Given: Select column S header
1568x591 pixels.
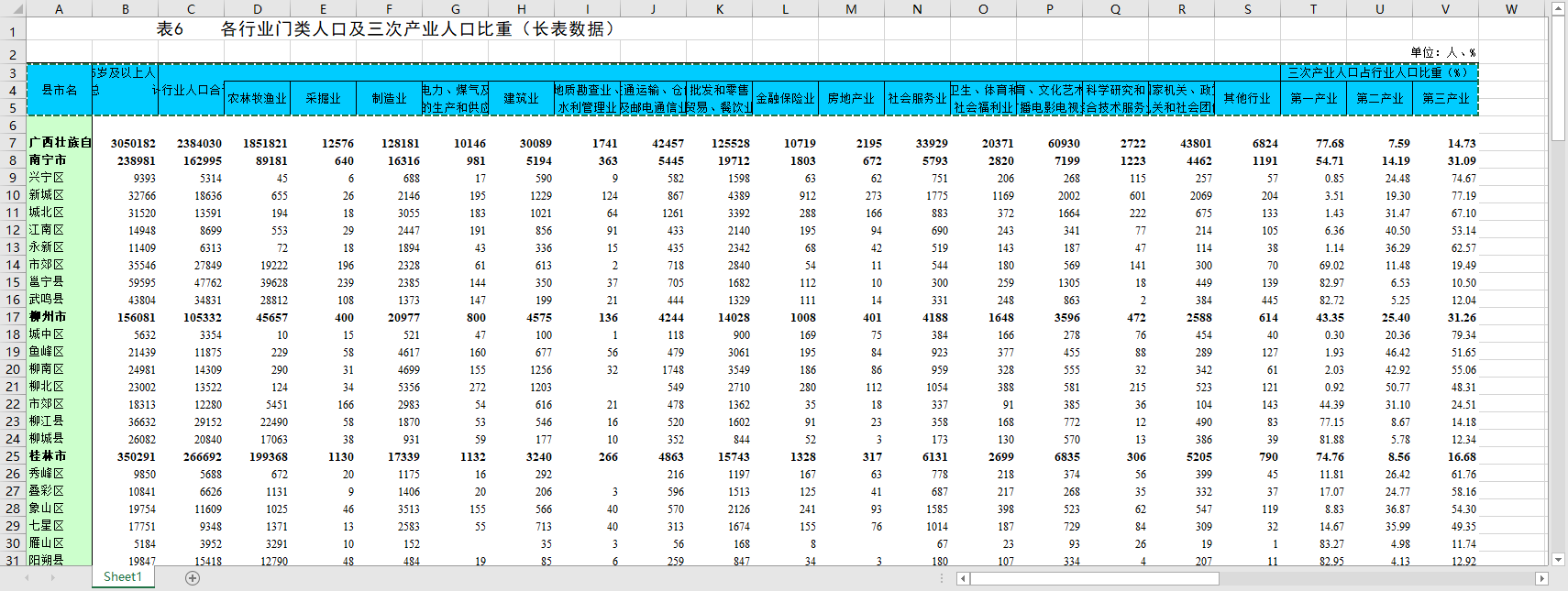Looking at the screenshot, I should tap(1248, 9).
